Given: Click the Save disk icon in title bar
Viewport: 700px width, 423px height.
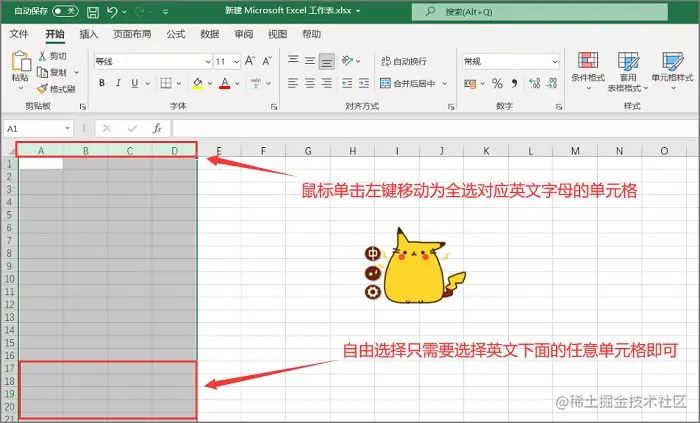Looking at the screenshot, I should [92, 12].
